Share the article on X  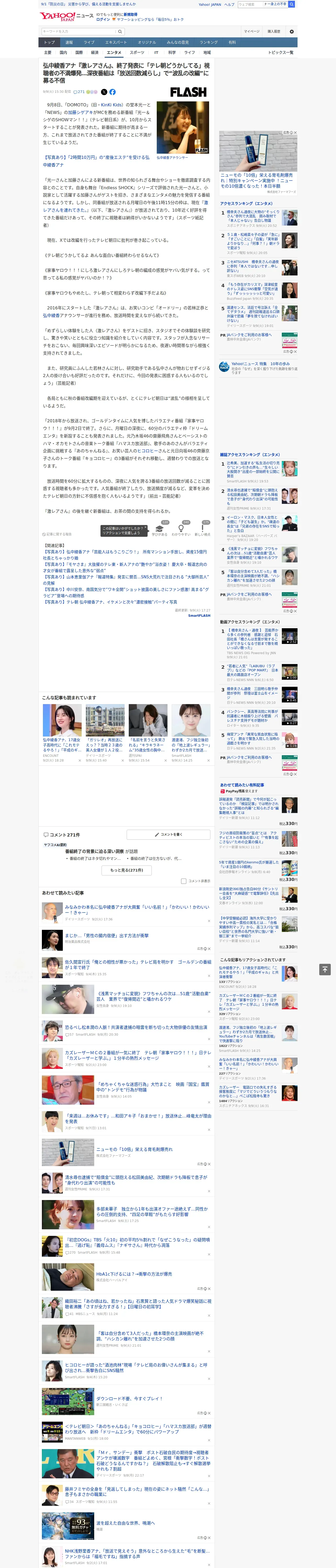(x=104, y=92)
